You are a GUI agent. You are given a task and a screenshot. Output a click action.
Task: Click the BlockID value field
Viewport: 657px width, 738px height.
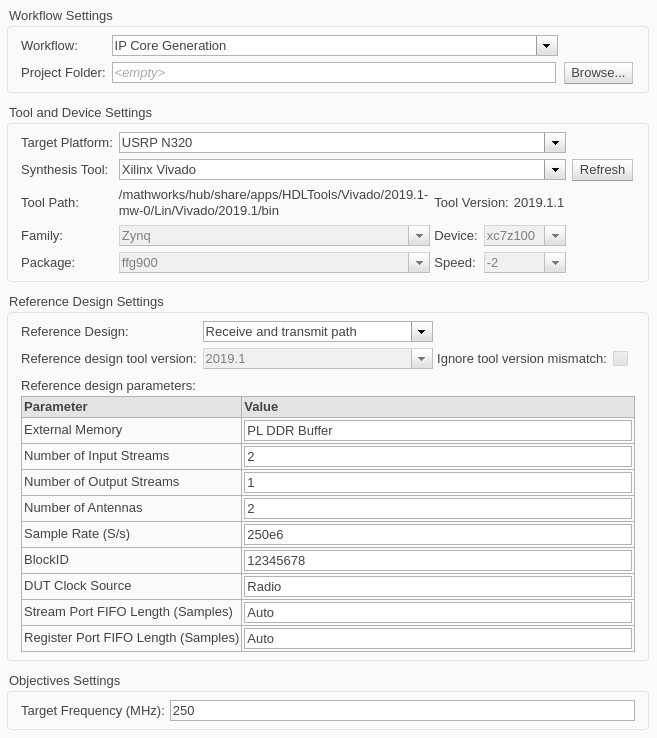(438, 560)
